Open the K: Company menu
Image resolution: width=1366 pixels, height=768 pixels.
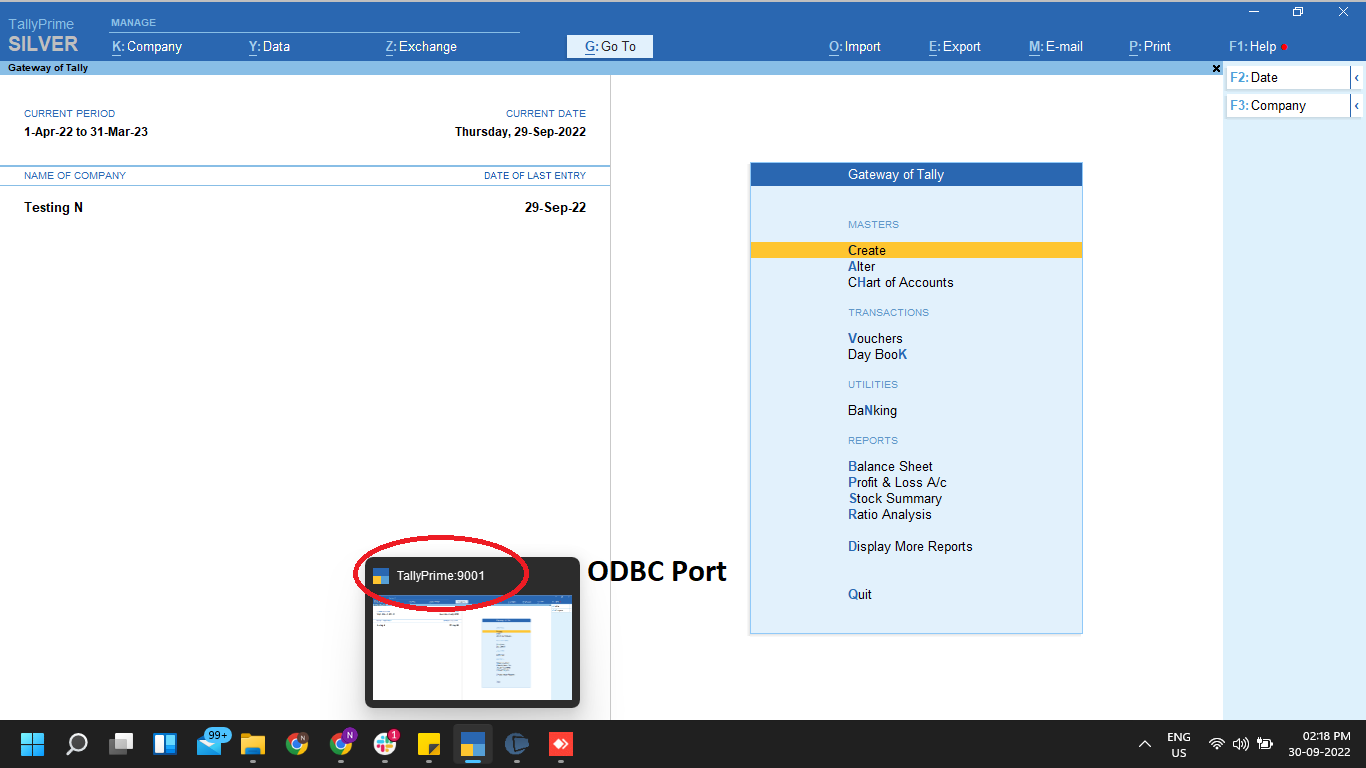[x=147, y=46]
